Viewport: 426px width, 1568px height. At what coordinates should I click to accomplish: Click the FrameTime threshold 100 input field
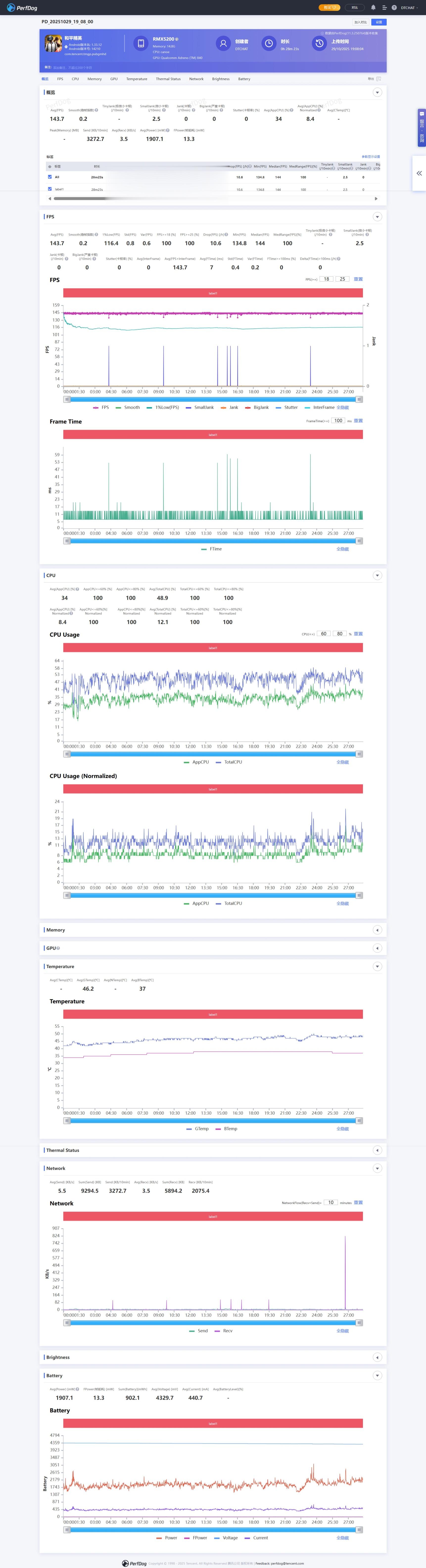[338, 421]
